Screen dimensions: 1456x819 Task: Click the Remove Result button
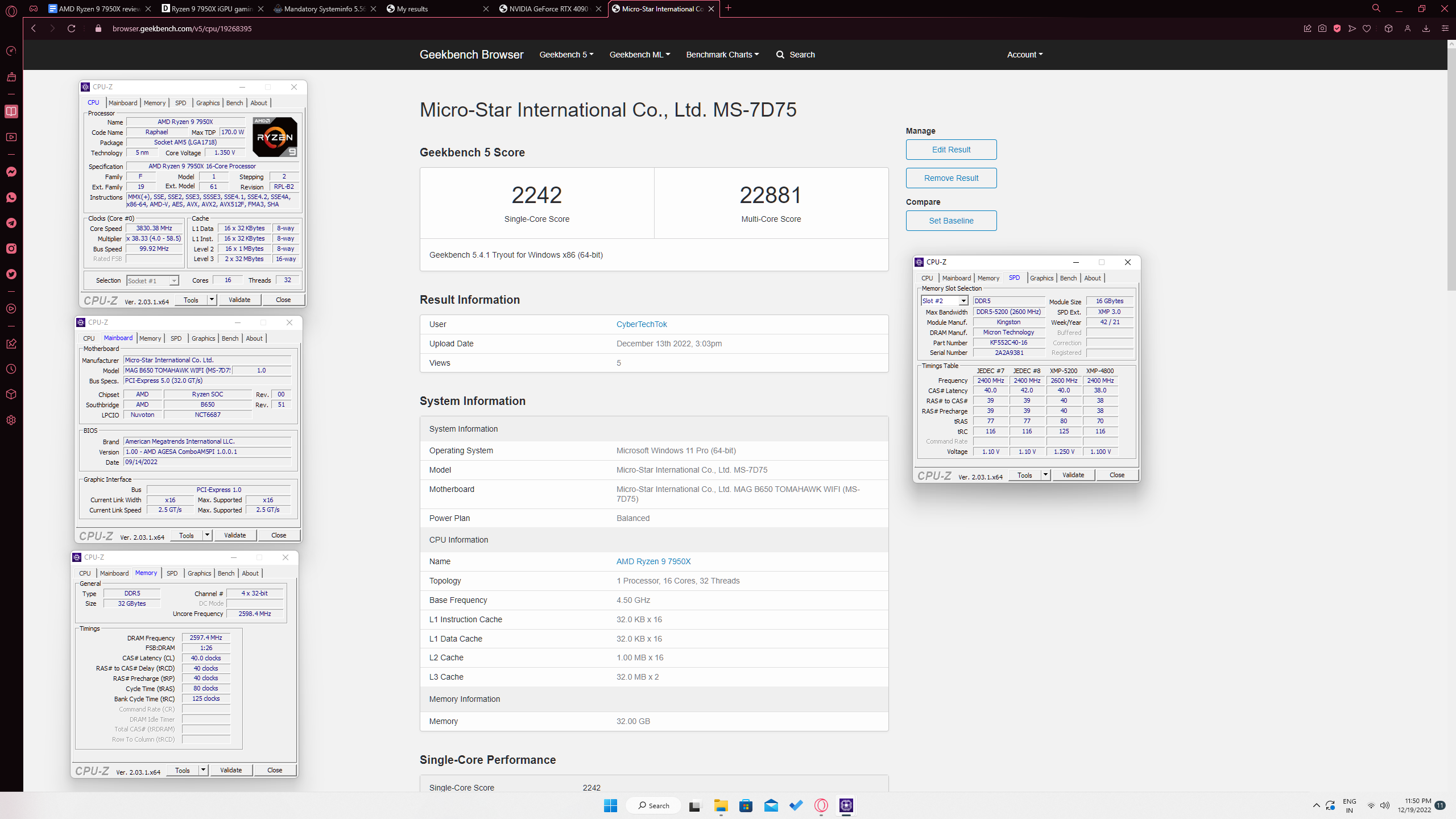pyautogui.click(x=951, y=178)
